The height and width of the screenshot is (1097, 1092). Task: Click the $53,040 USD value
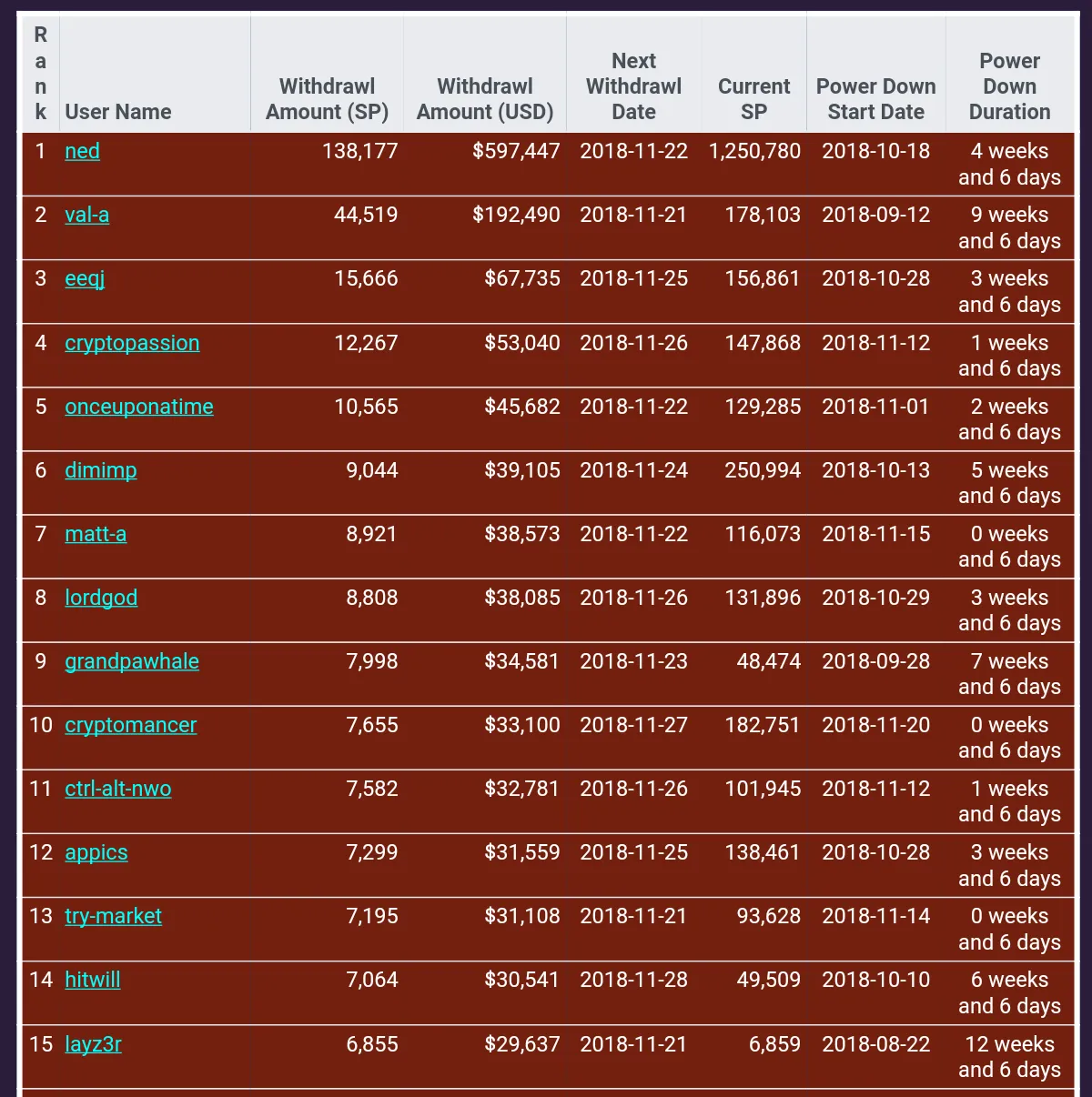pos(522,344)
